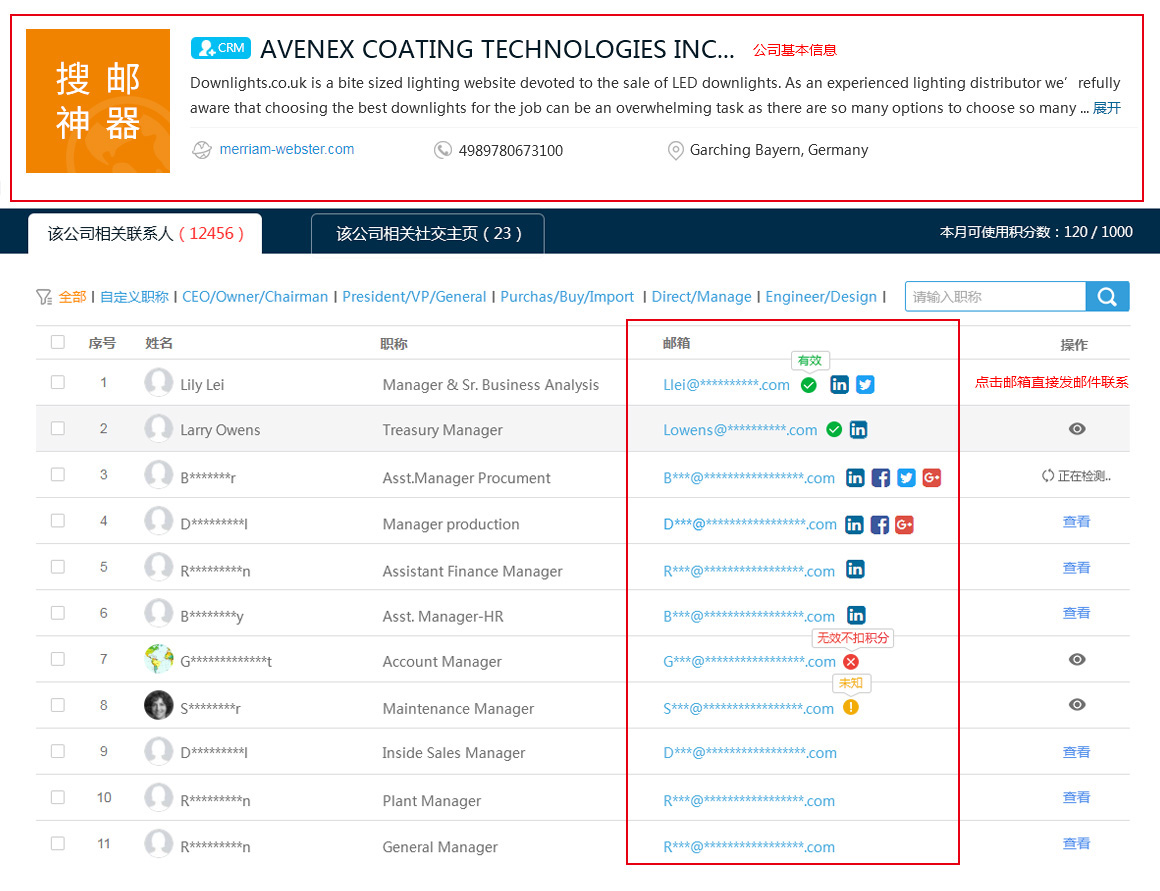
Task: Expand company description with 展开
Action: (1107, 108)
